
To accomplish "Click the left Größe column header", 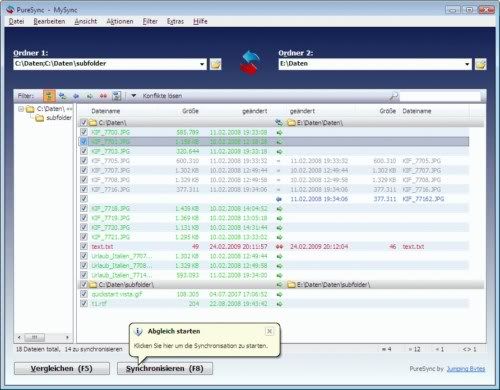I will coord(190,111).
